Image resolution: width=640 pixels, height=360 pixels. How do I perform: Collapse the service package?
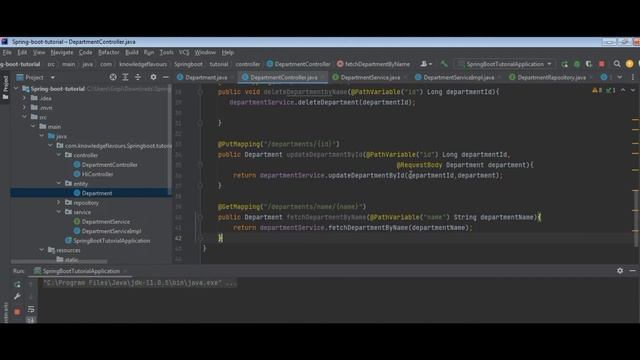coord(59,212)
